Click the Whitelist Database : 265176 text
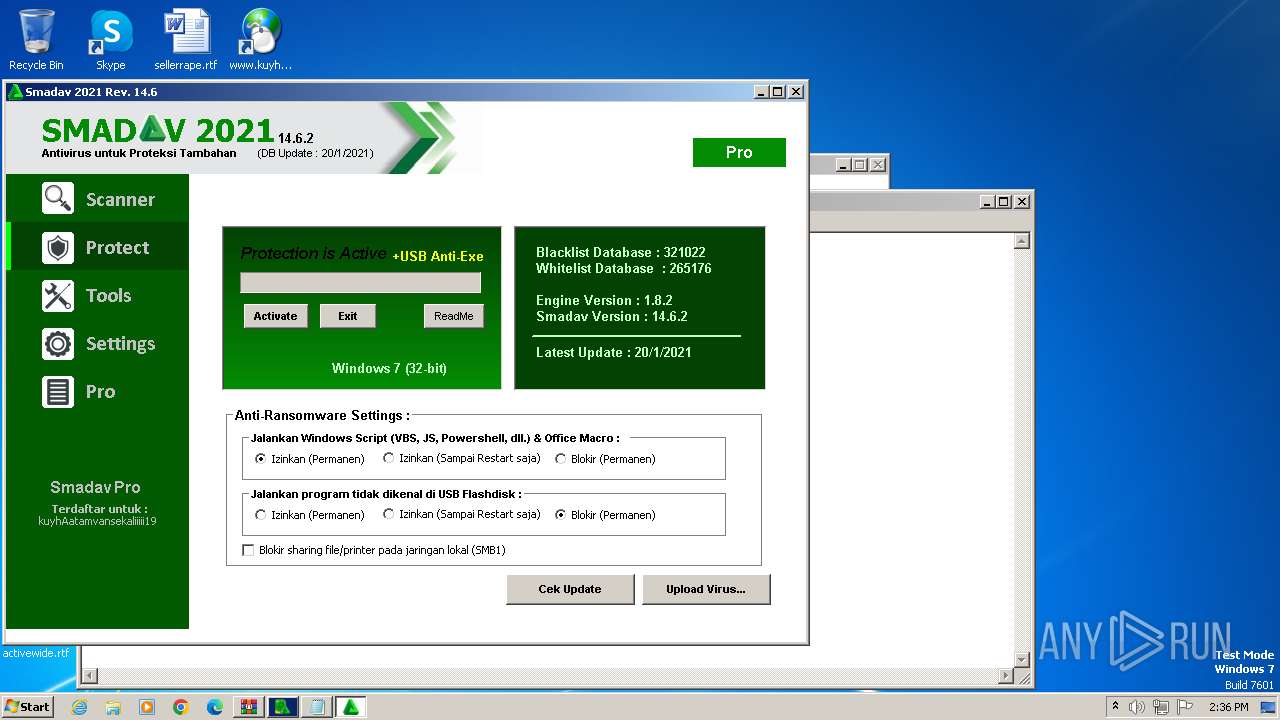This screenshot has width=1280, height=720. coord(623,268)
